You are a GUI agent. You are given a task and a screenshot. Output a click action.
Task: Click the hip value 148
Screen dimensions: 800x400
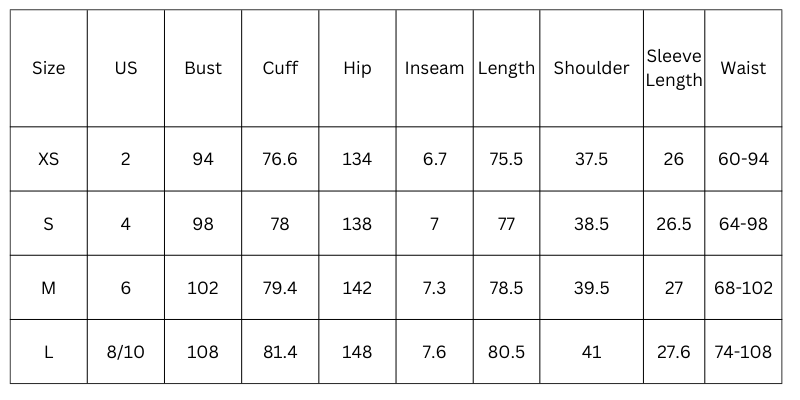coord(357,352)
